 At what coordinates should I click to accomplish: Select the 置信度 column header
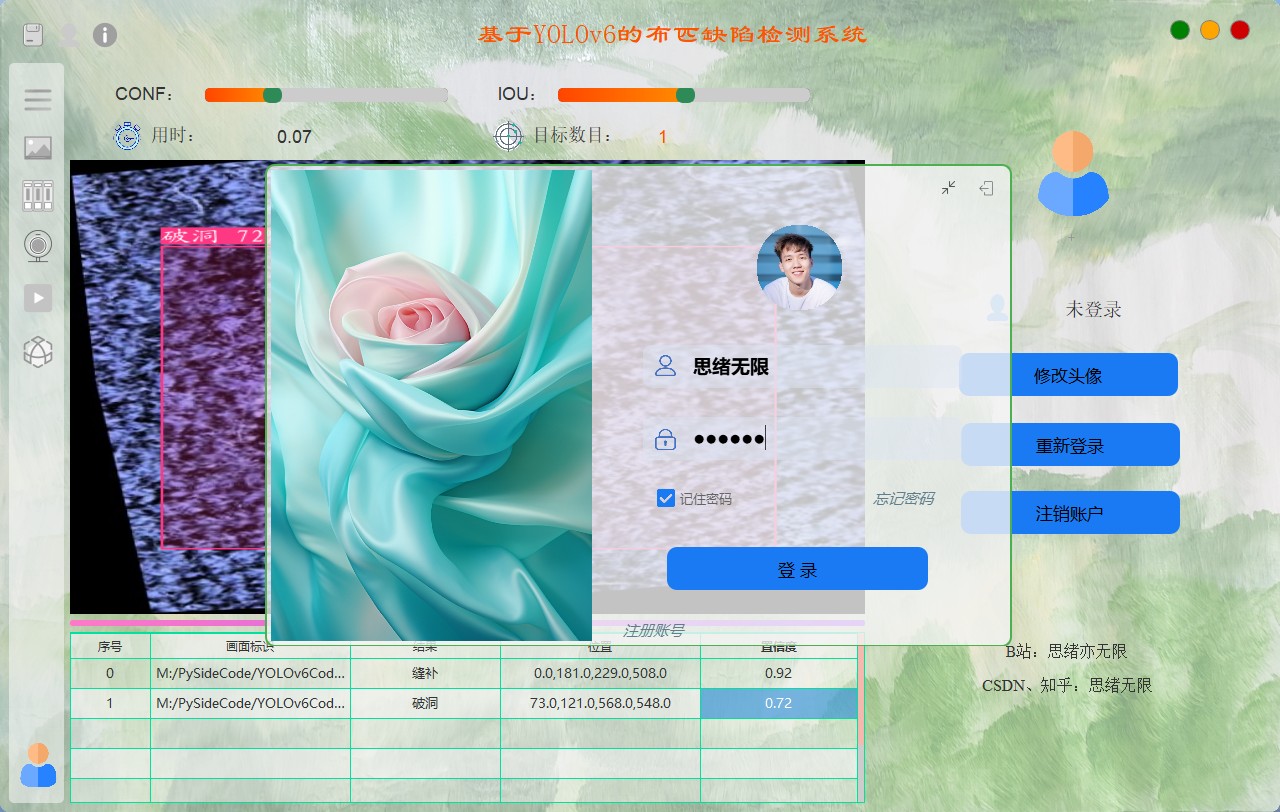(778, 646)
